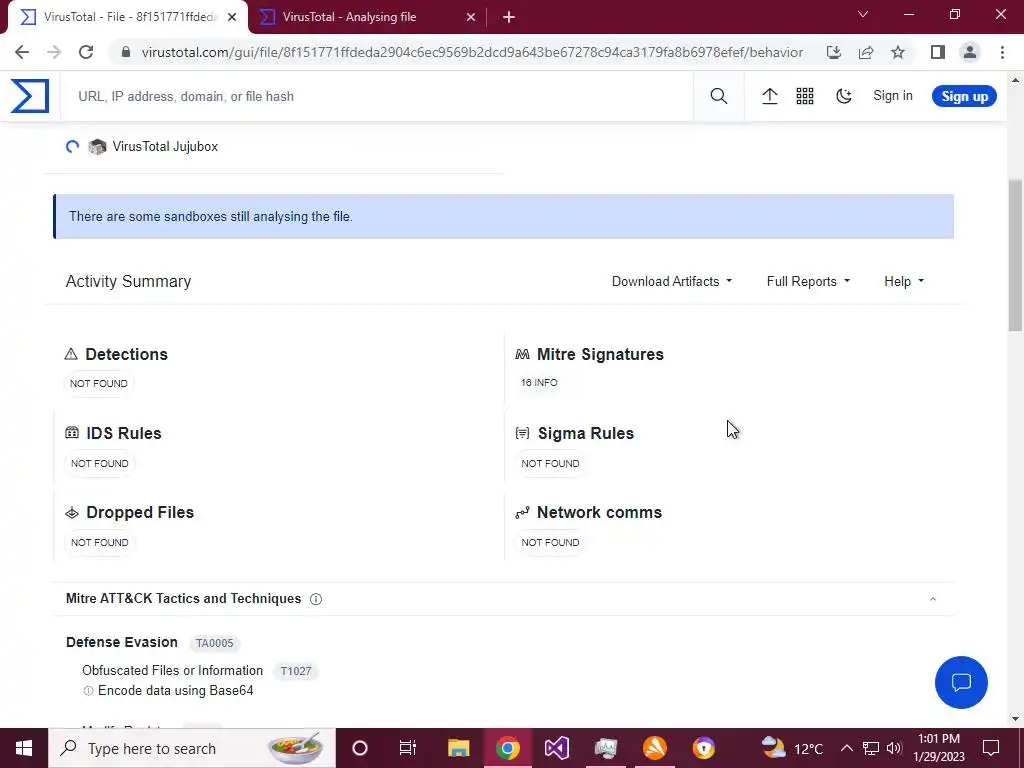Click the search magnifier icon

pyautogui.click(x=718, y=96)
